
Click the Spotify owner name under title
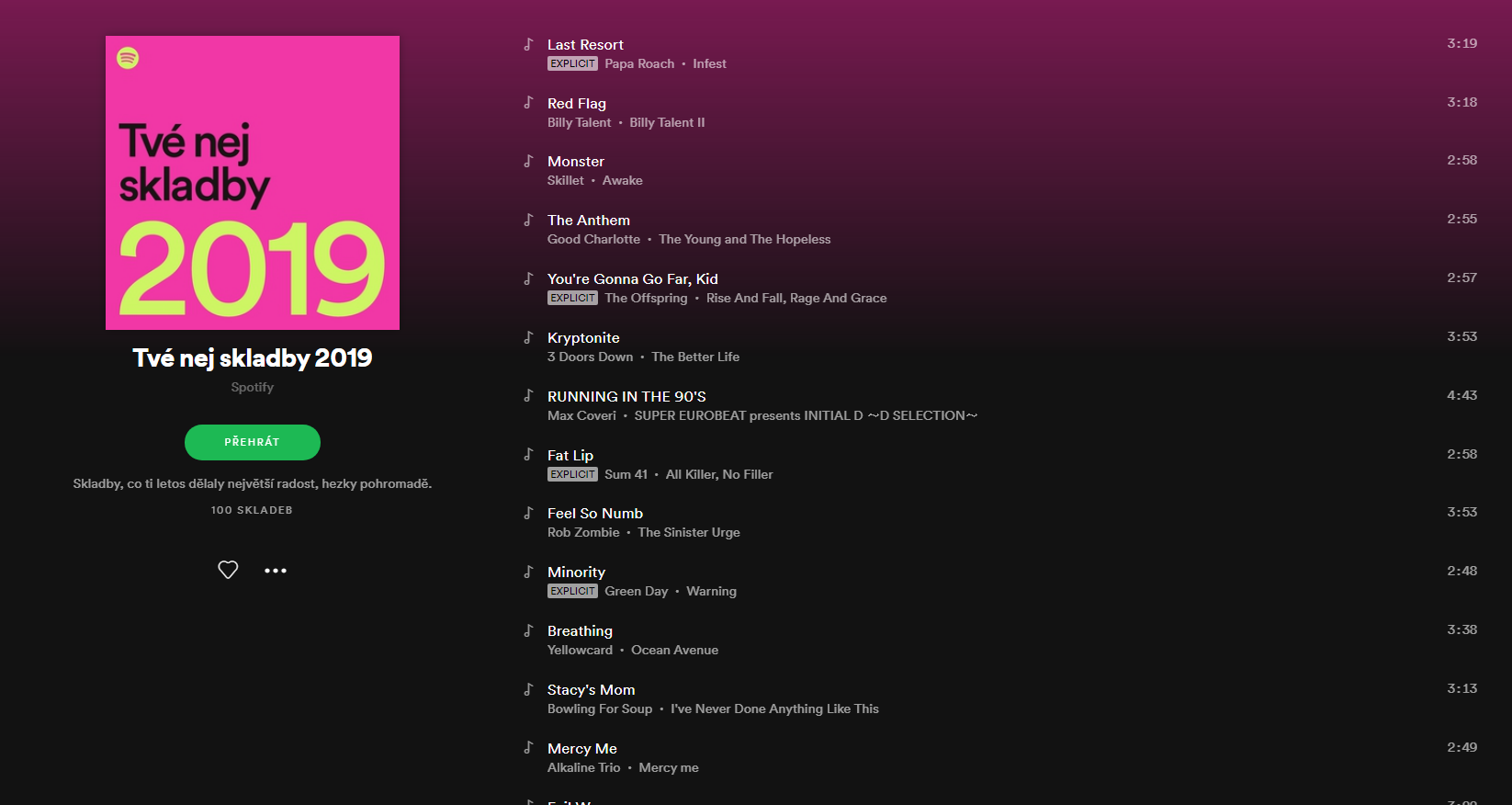pos(253,387)
